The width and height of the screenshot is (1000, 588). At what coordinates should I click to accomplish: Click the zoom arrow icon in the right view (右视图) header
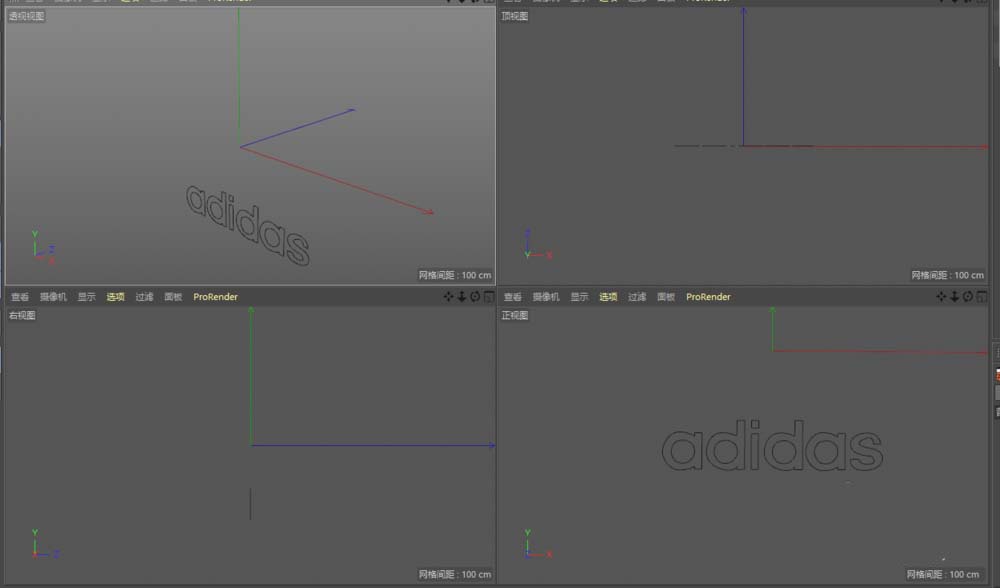461,297
